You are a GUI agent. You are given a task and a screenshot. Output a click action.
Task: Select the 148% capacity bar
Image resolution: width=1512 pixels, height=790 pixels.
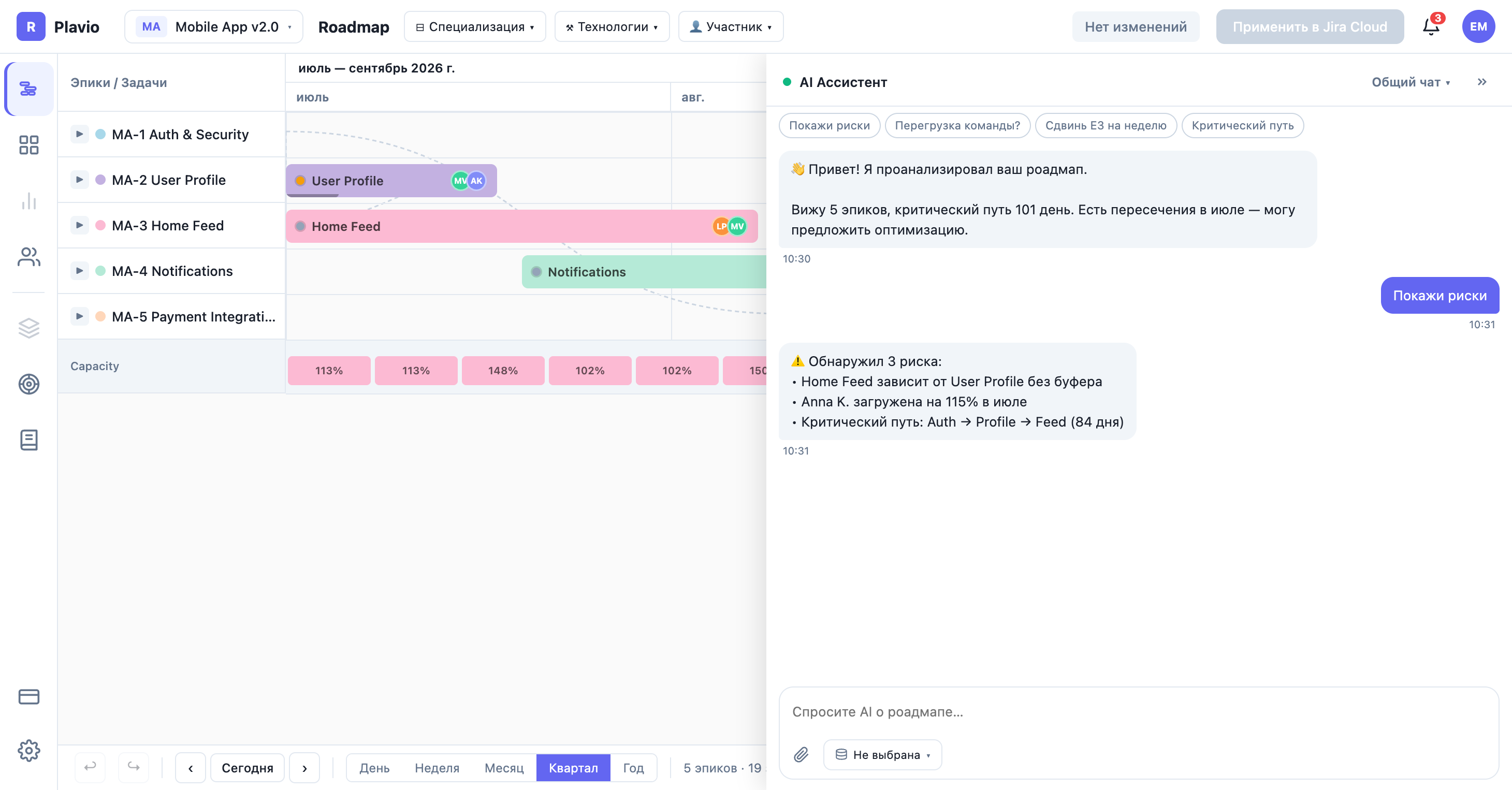point(503,370)
